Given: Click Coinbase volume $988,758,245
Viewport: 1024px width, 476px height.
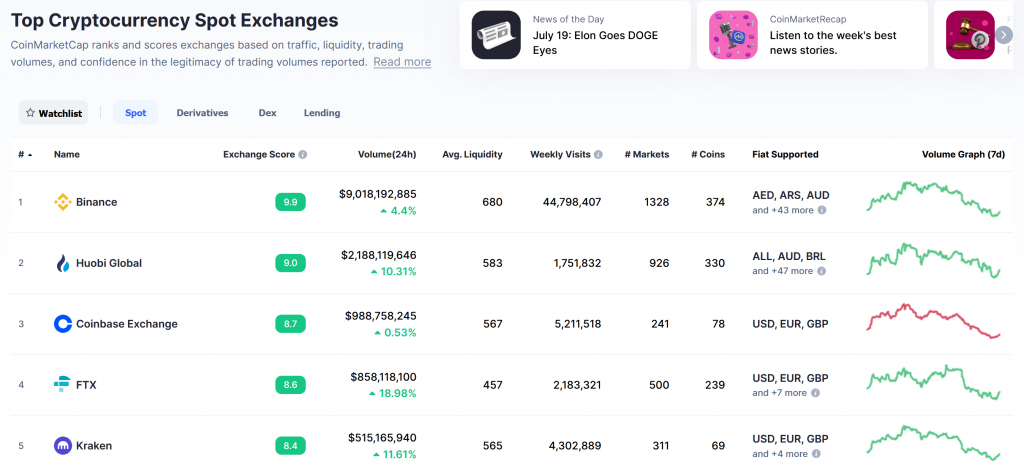Looking at the screenshot, I should click(x=381, y=315).
